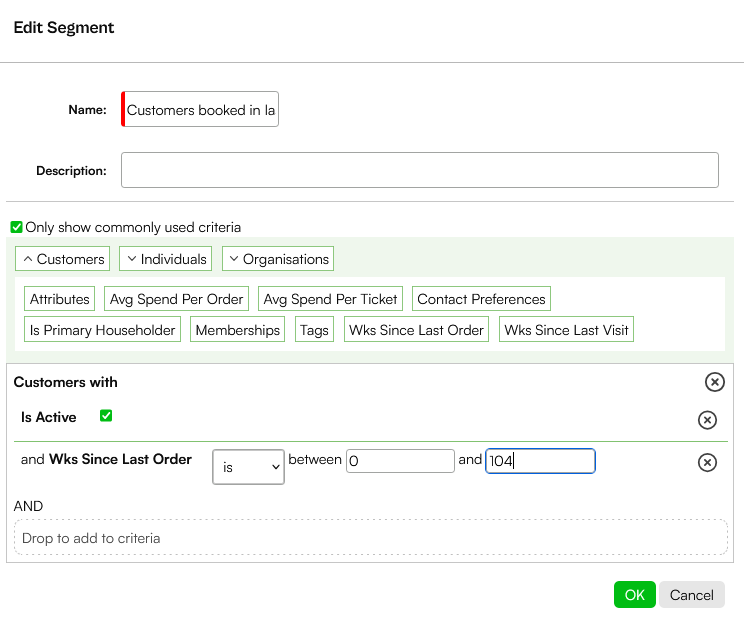Focus the Description text field

pos(420,170)
